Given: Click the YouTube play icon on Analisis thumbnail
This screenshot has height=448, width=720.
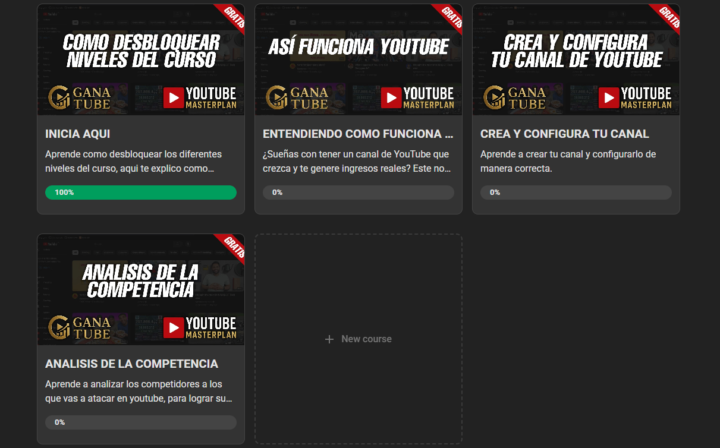Looking at the screenshot, I should 174,328.
